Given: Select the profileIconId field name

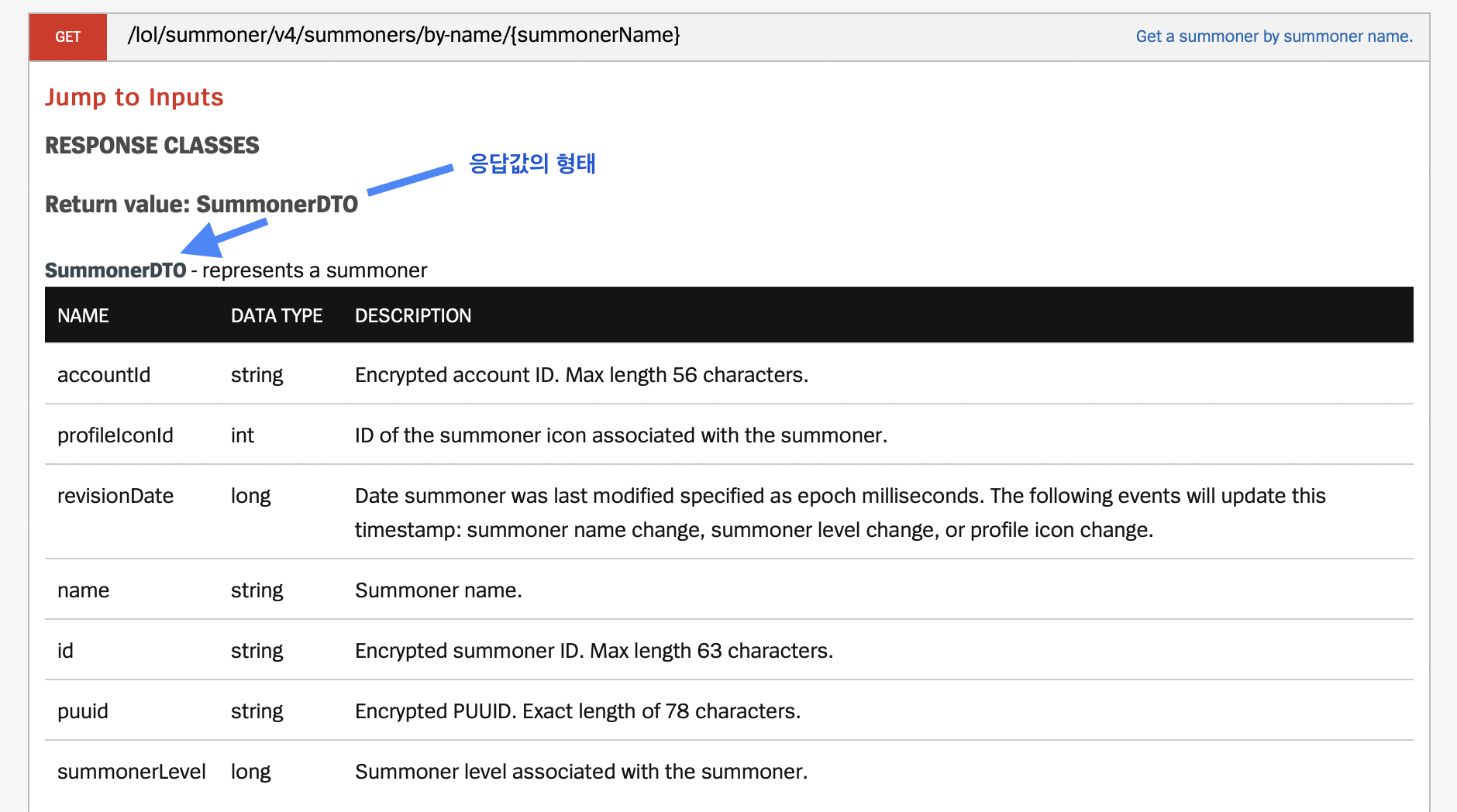Looking at the screenshot, I should click(x=115, y=435).
